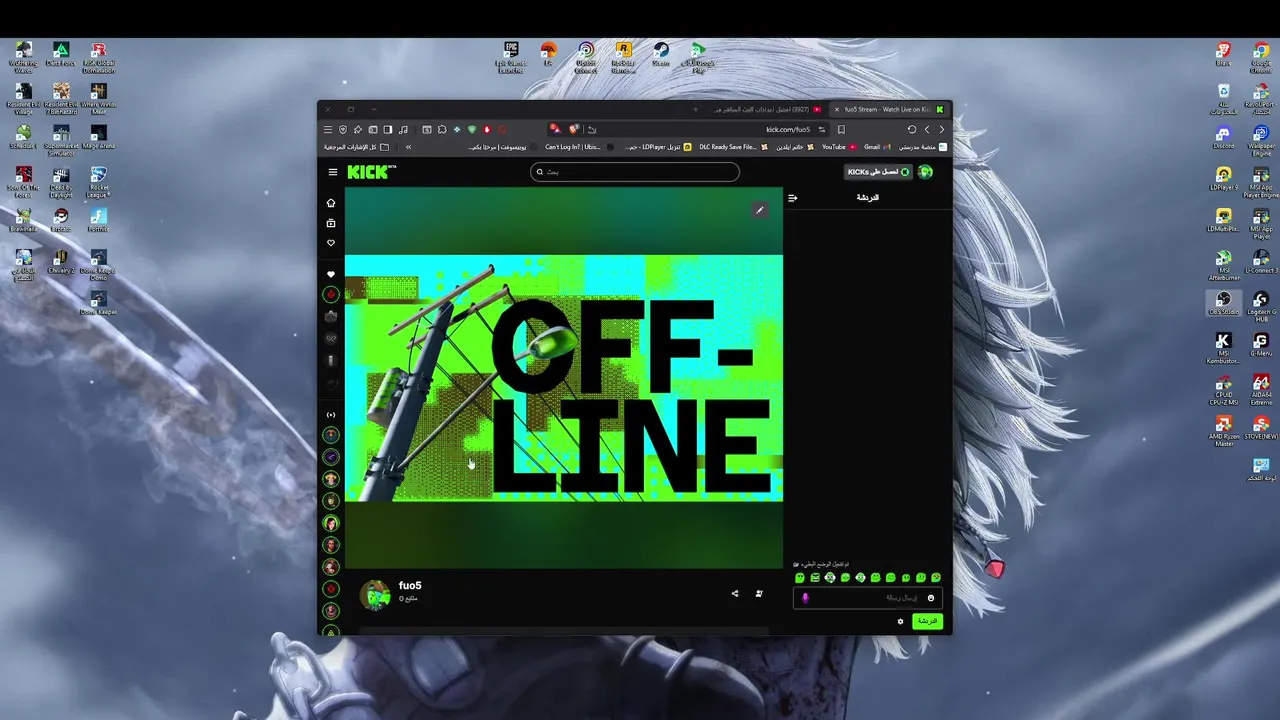
Task: Open the emoji picker in chat input
Action: [x=931, y=598]
